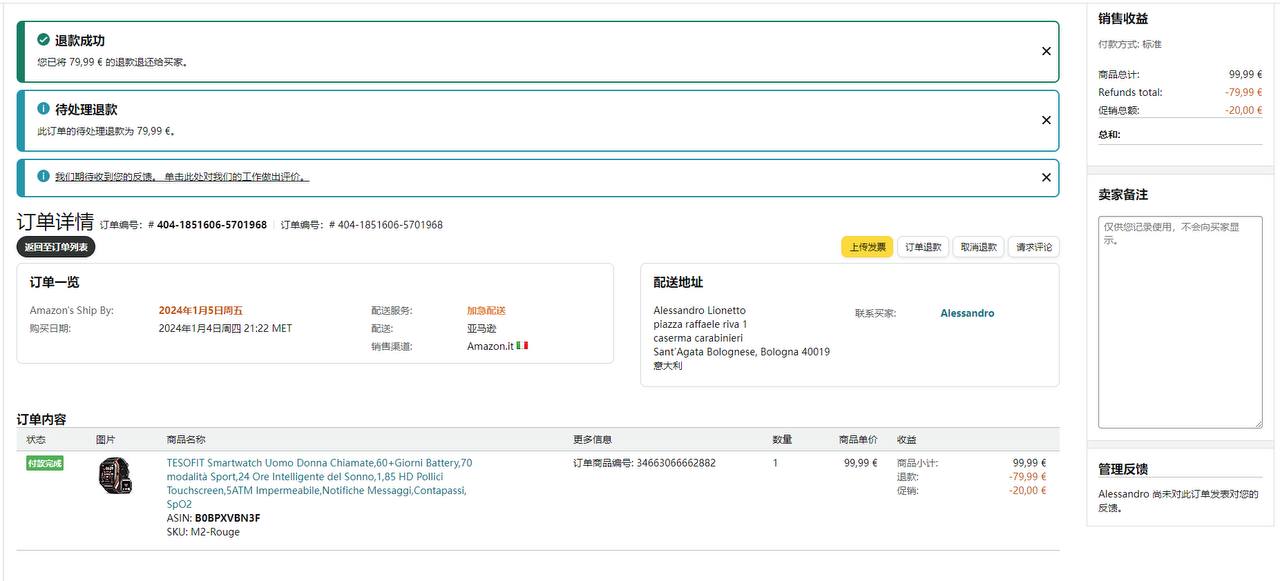Click the ASIN B0BPXVBN3F text
This screenshot has width=1280, height=581.
227,518
